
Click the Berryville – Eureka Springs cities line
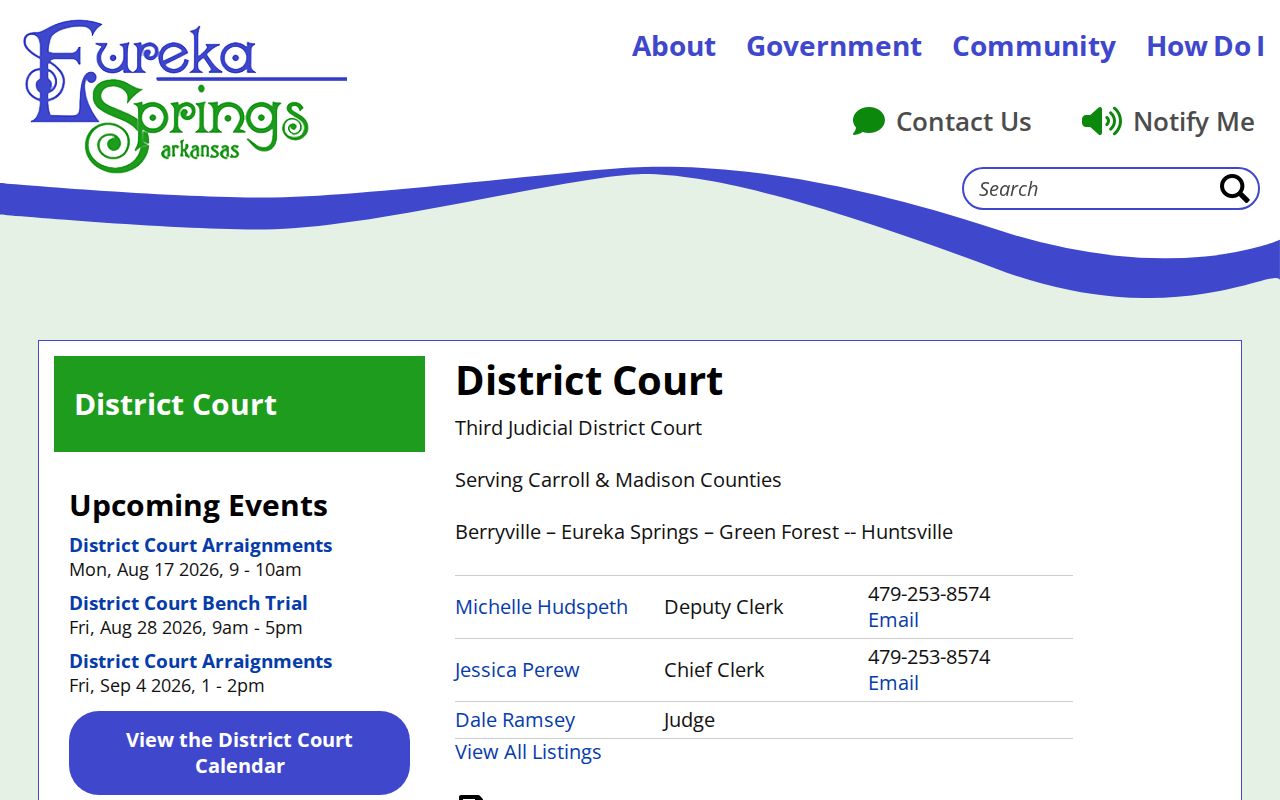coord(704,532)
